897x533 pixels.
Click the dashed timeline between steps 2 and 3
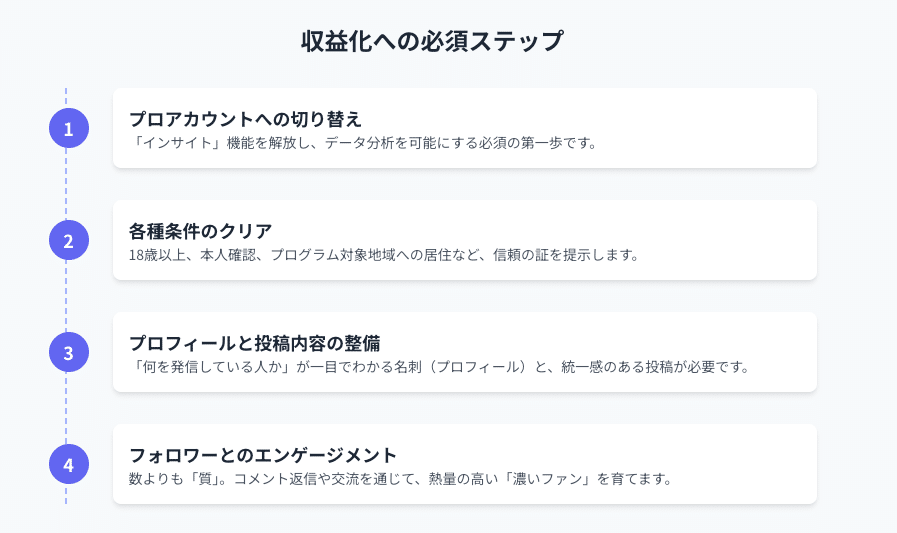[67, 296]
